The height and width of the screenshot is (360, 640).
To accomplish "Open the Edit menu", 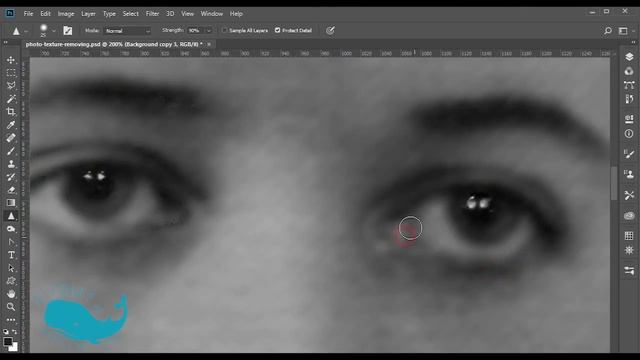I will point(45,13).
